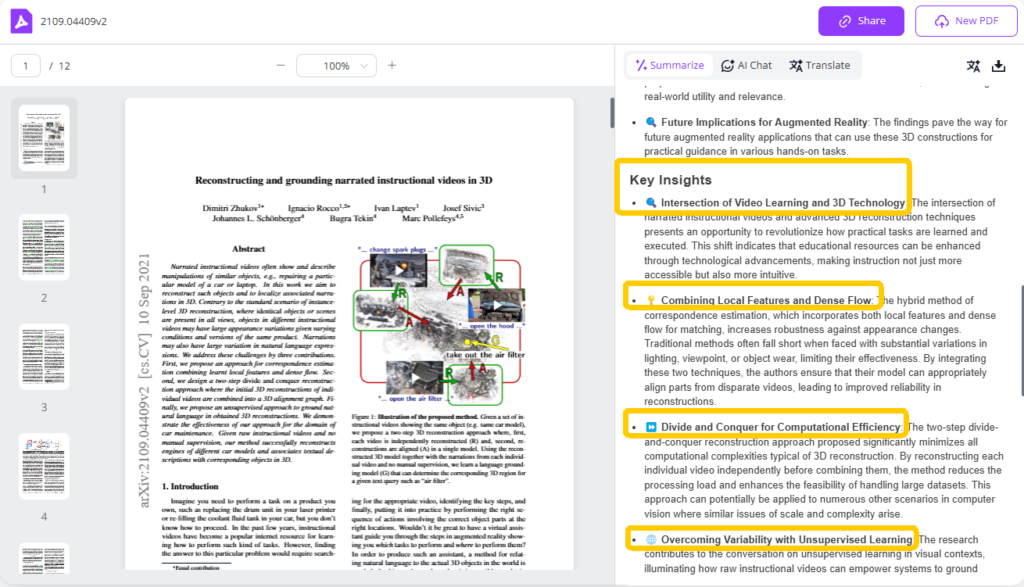Open the 100% zoom level dropdown
The width and height of the screenshot is (1024, 587).
[x=337, y=65]
